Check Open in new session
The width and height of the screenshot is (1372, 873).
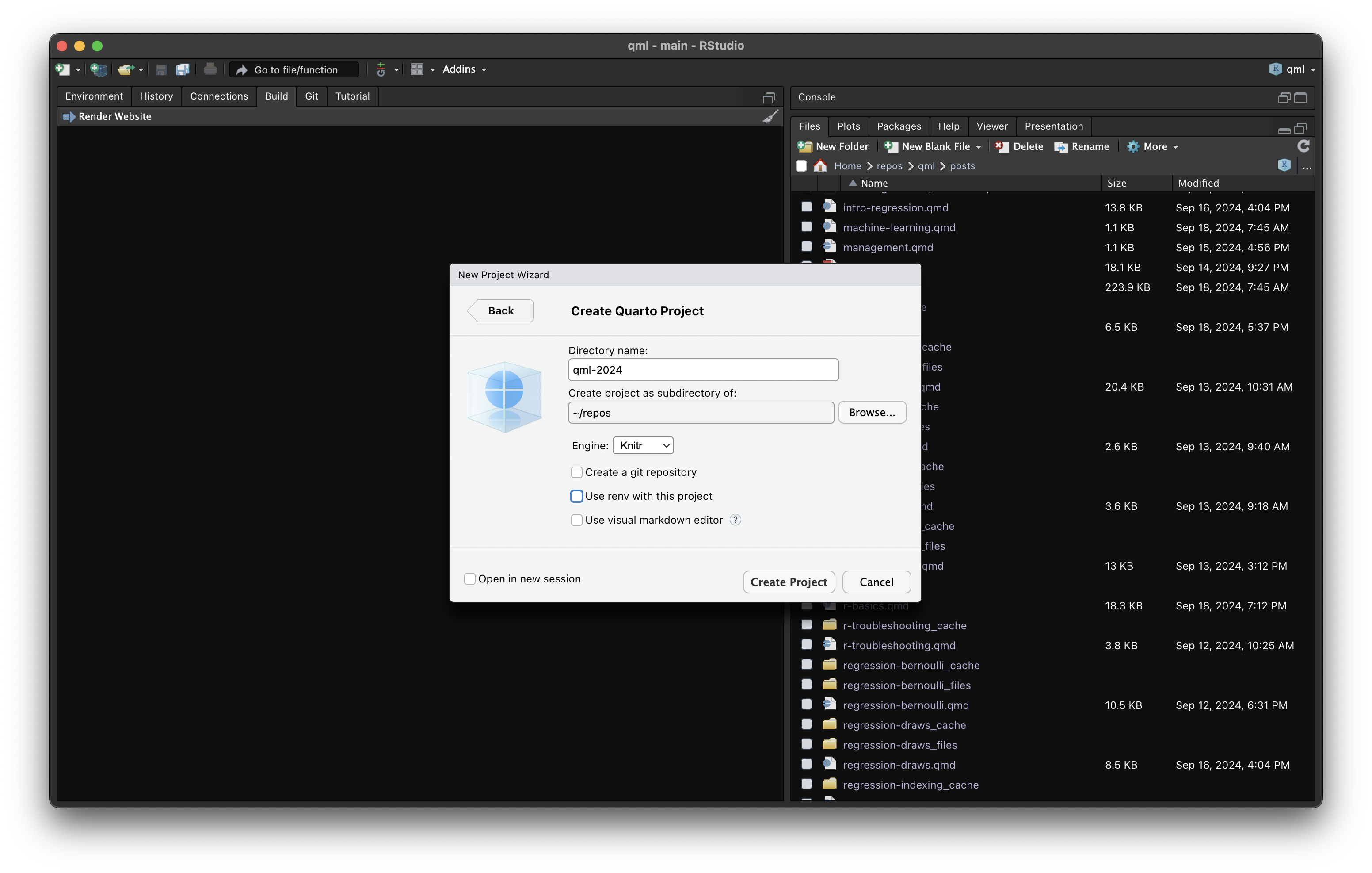coord(469,579)
